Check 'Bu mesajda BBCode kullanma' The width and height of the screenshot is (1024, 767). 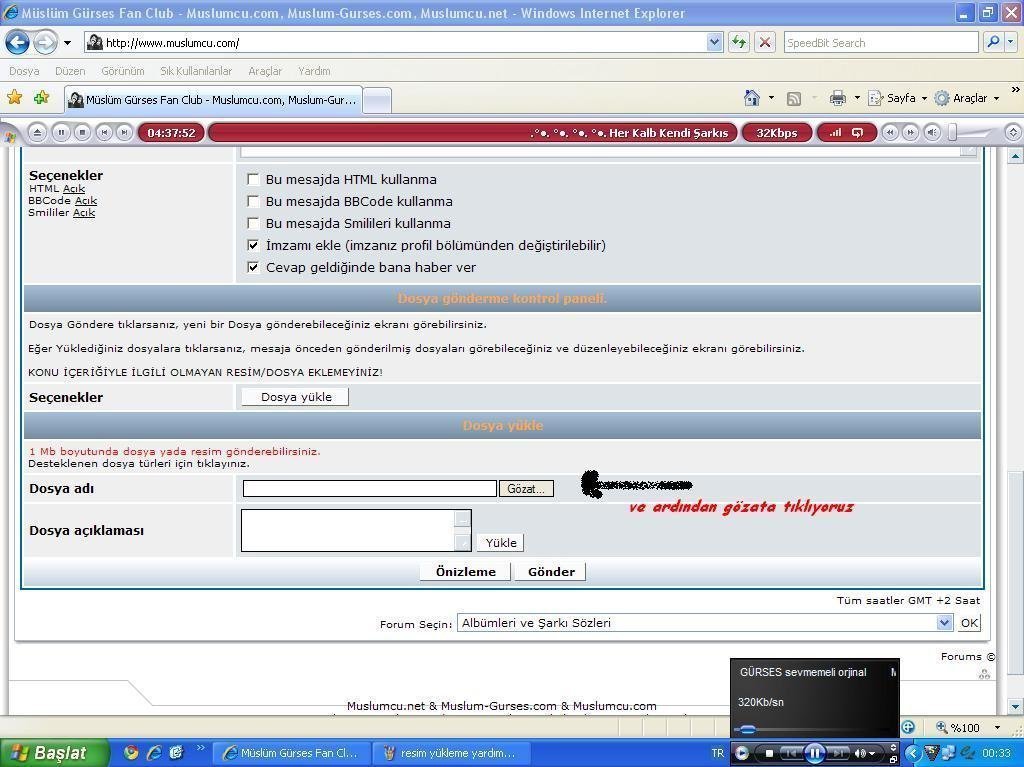click(253, 201)
